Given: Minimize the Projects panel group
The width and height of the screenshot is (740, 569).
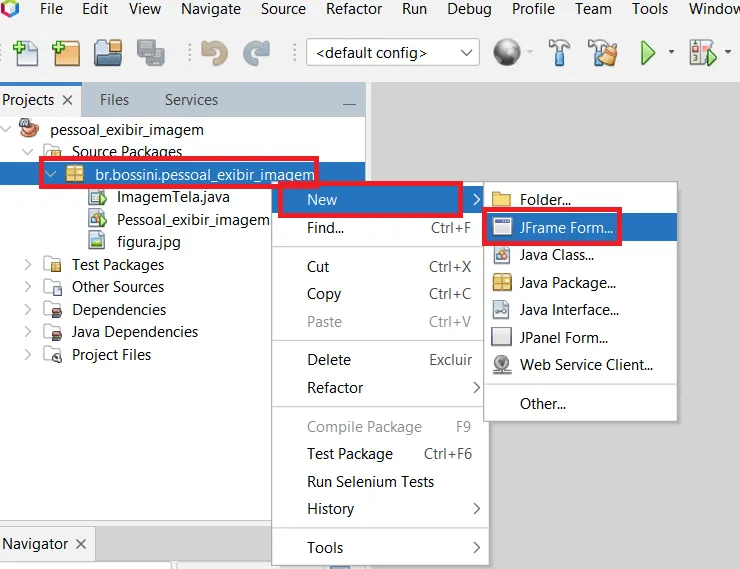Looking at the screenshot, I should 349,103.
